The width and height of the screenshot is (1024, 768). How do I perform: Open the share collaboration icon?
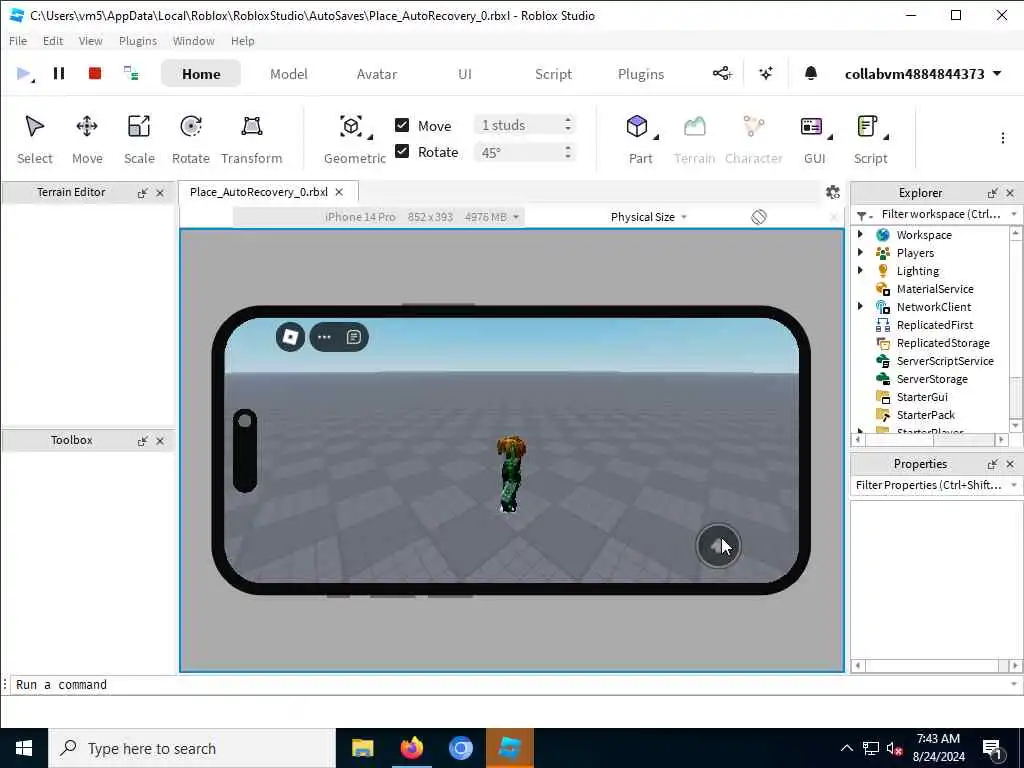pos(722,73)
